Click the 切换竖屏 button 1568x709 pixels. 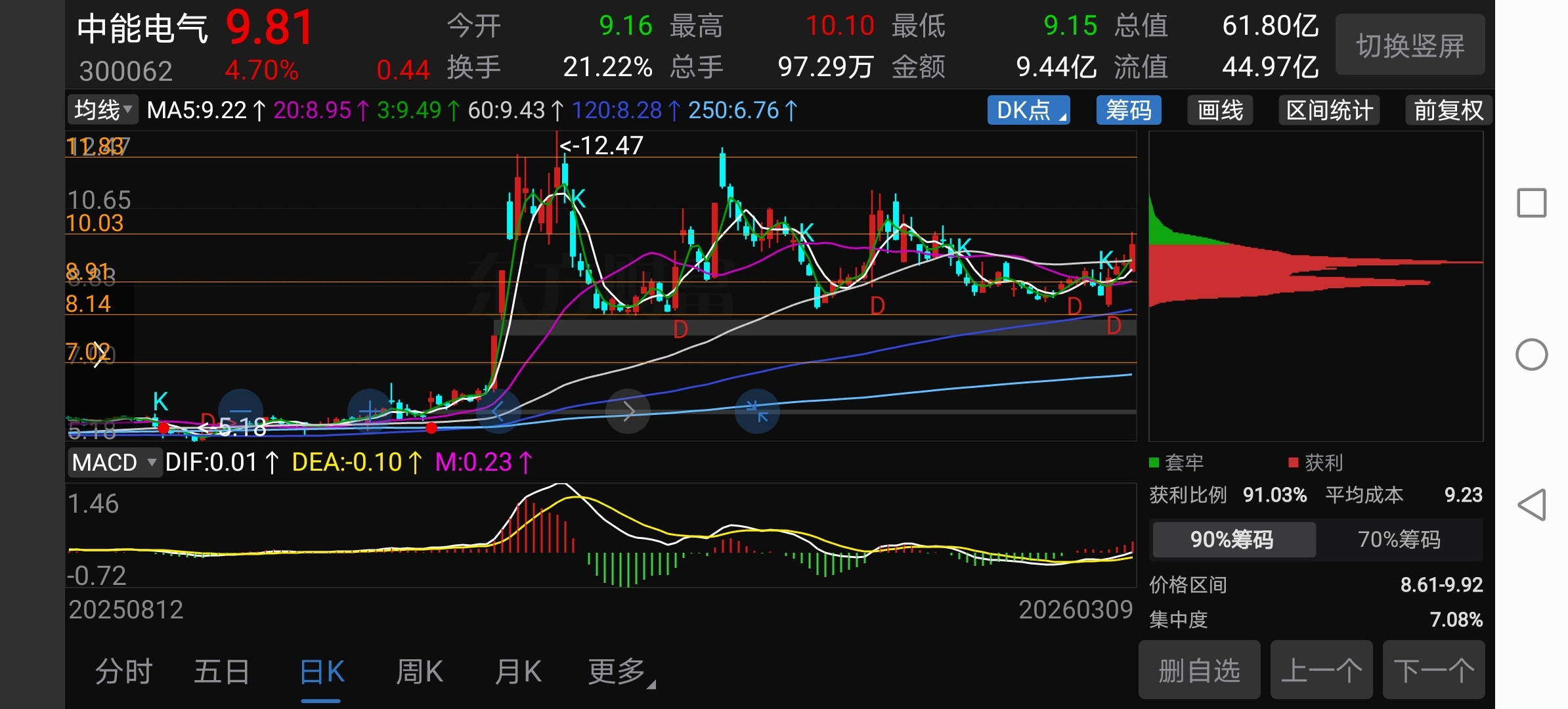coord(1410,46)
